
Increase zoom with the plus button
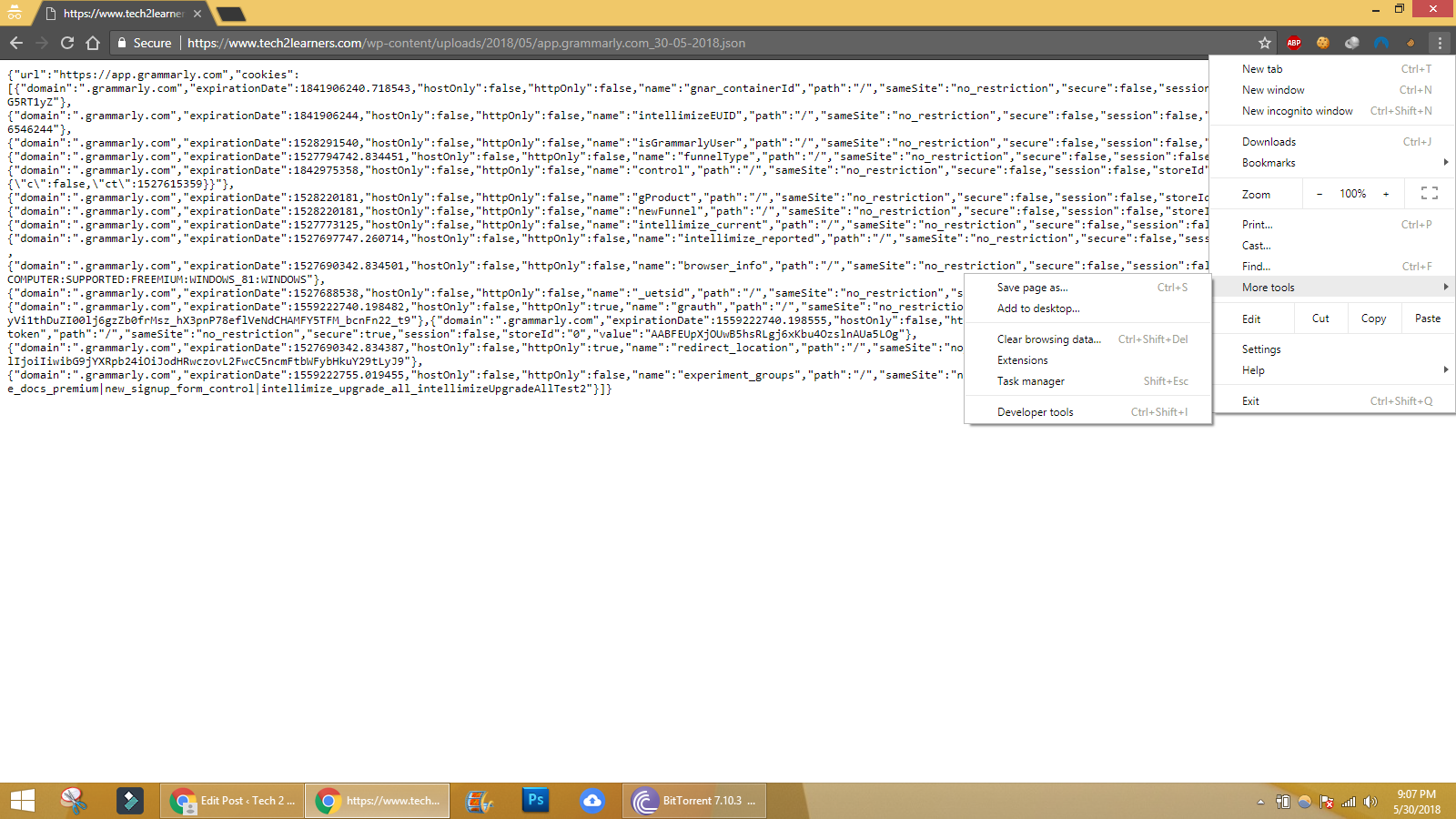click(x=1386, y=194)
